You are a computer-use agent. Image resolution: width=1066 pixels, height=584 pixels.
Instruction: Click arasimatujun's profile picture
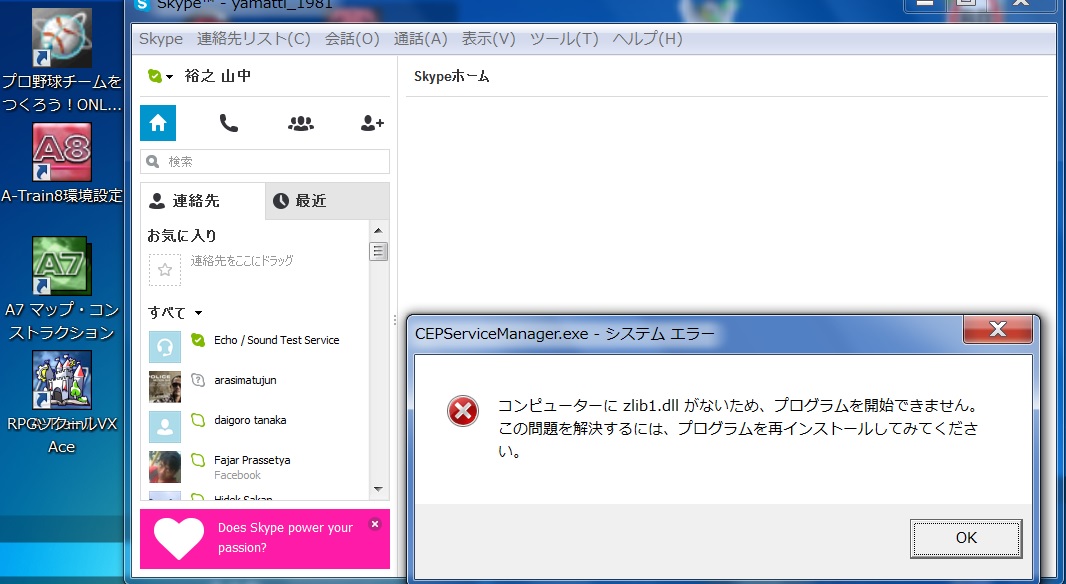click(165, 388)
